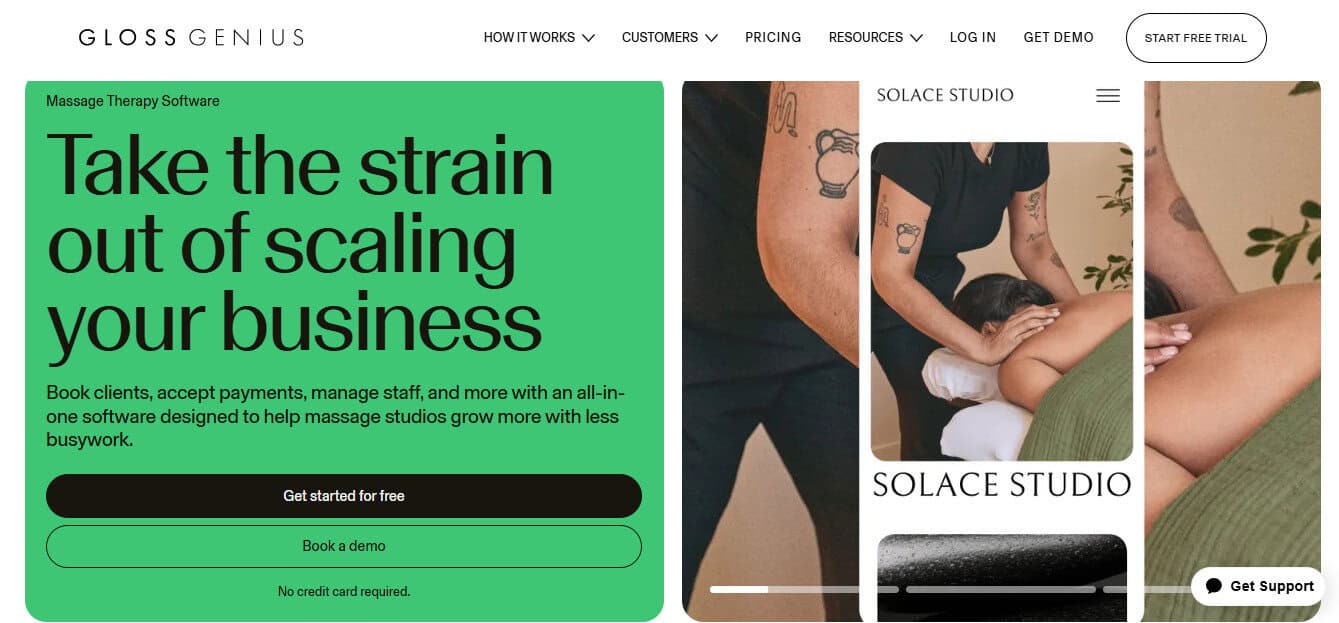Click the Gloss Genius logo
This screenshot has height=623, width=1339.
coord(191,38)
